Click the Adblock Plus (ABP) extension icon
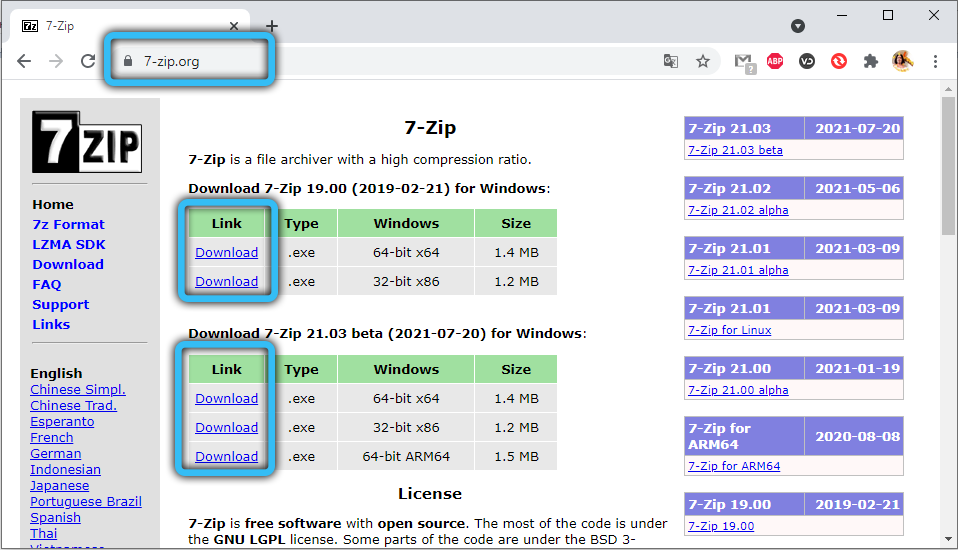Viewport: 958px width, 550px height. click(775, 61)
